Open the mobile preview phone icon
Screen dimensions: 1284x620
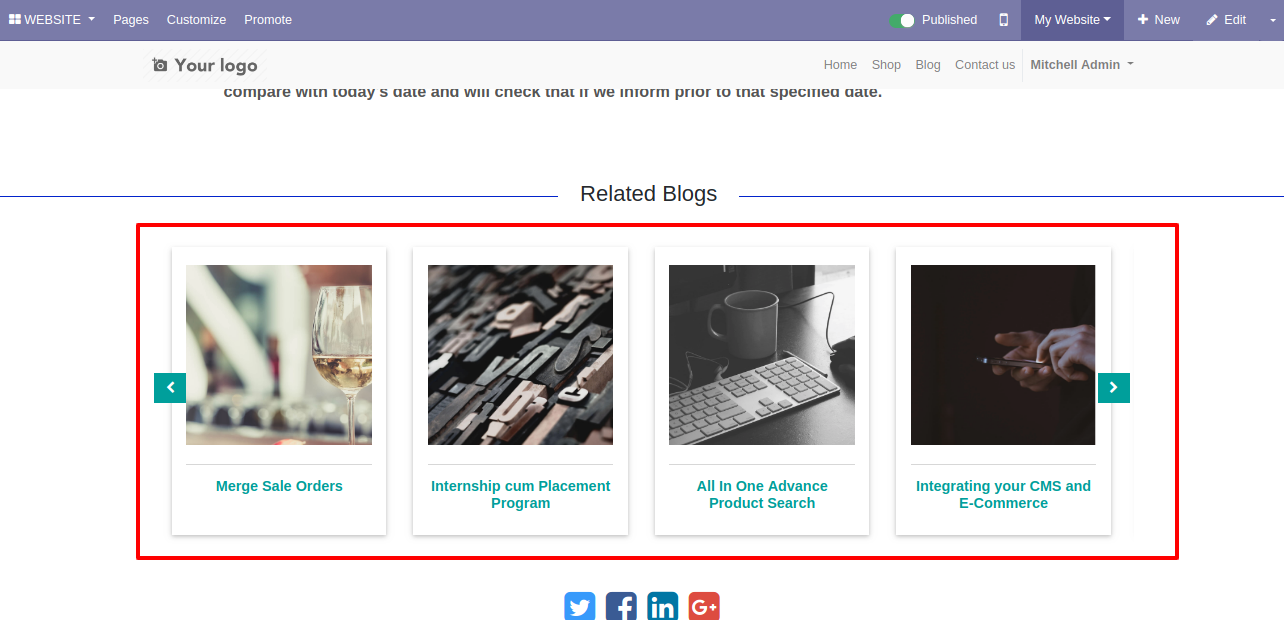click(x=1004, y=20)
